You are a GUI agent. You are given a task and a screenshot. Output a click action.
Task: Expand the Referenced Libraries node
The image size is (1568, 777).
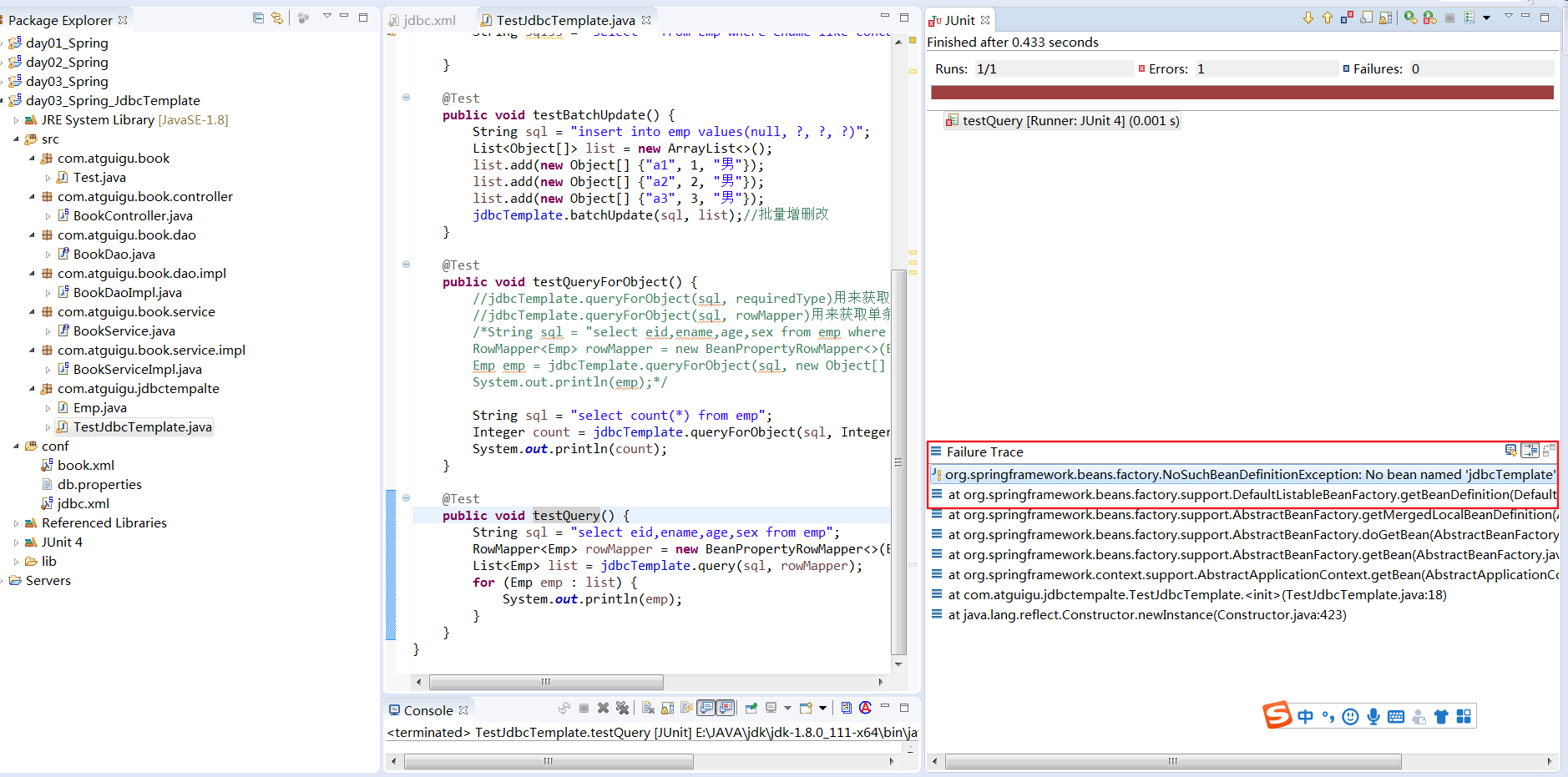coord(16,523)
